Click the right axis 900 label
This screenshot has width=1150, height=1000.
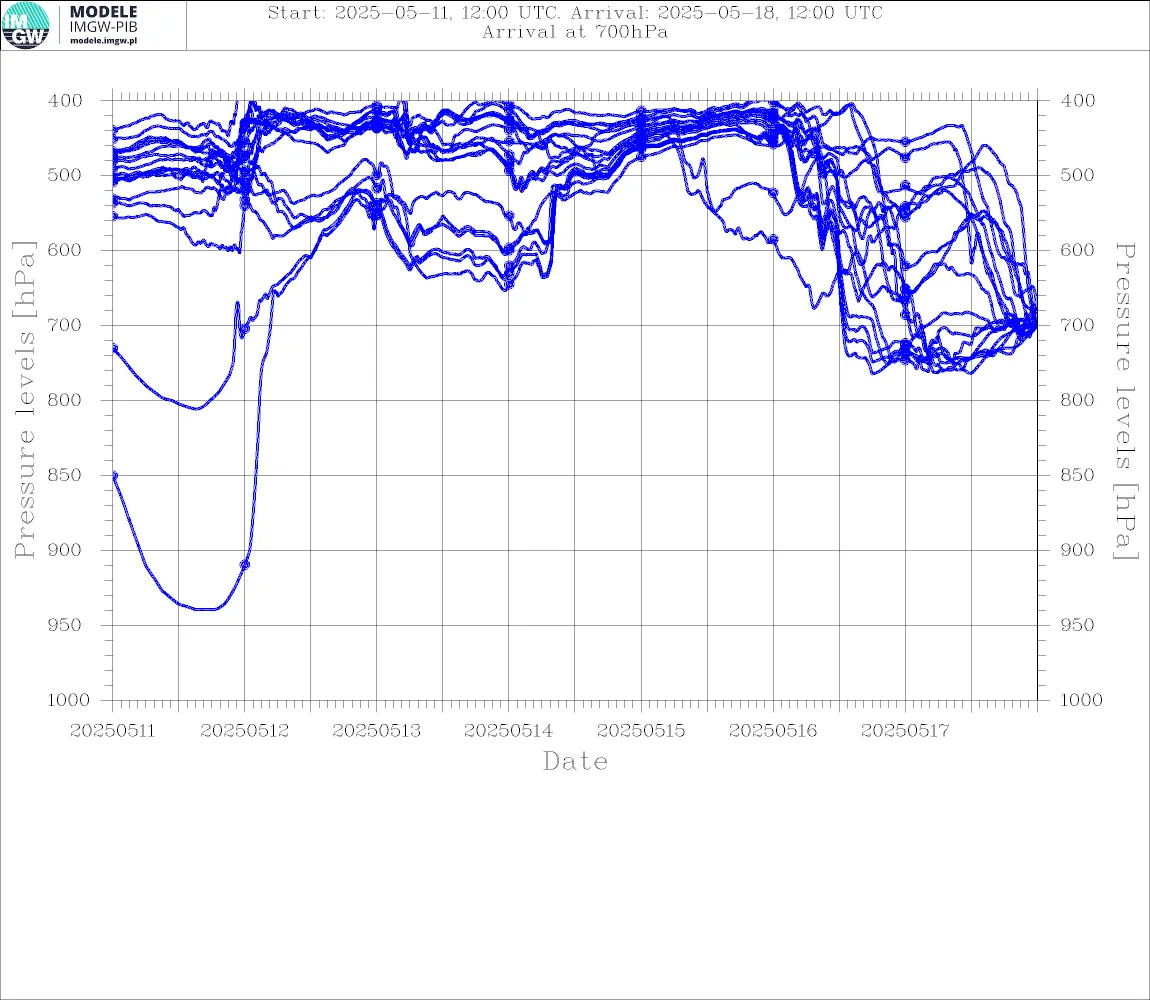tap(1078, 550)
